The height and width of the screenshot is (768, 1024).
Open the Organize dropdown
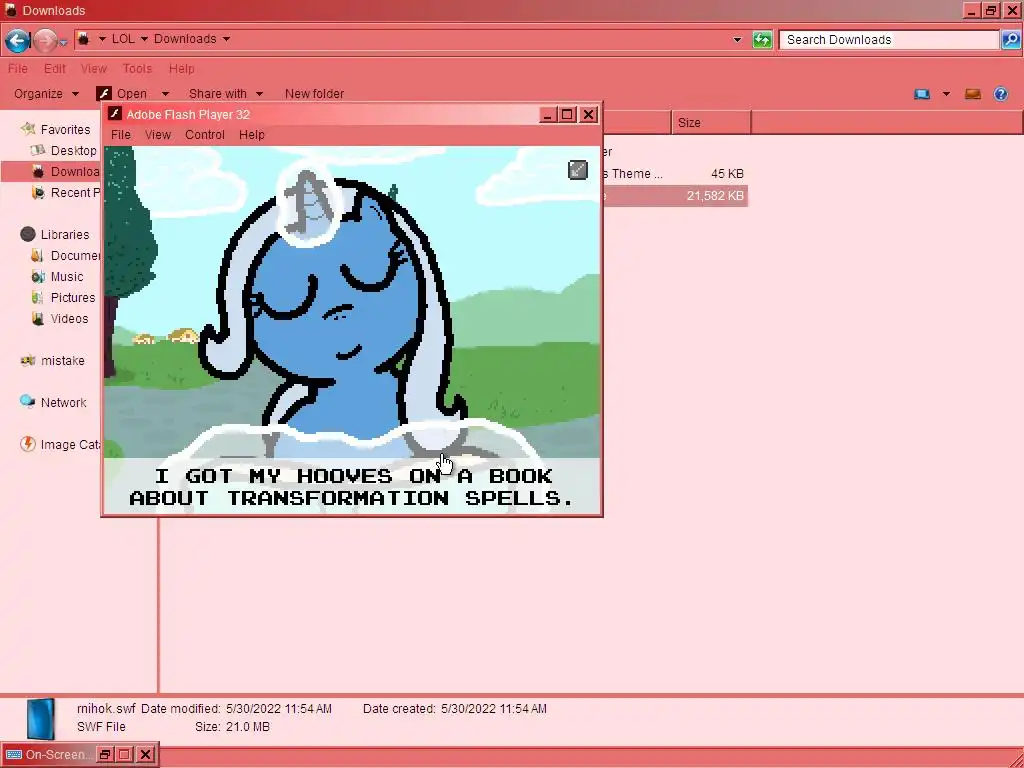pos(46,94)
